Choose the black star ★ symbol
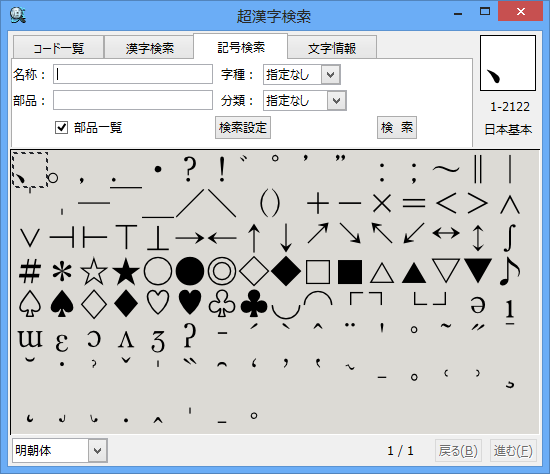The width and height of the screenshot is (550, 474). click(126, 271)
